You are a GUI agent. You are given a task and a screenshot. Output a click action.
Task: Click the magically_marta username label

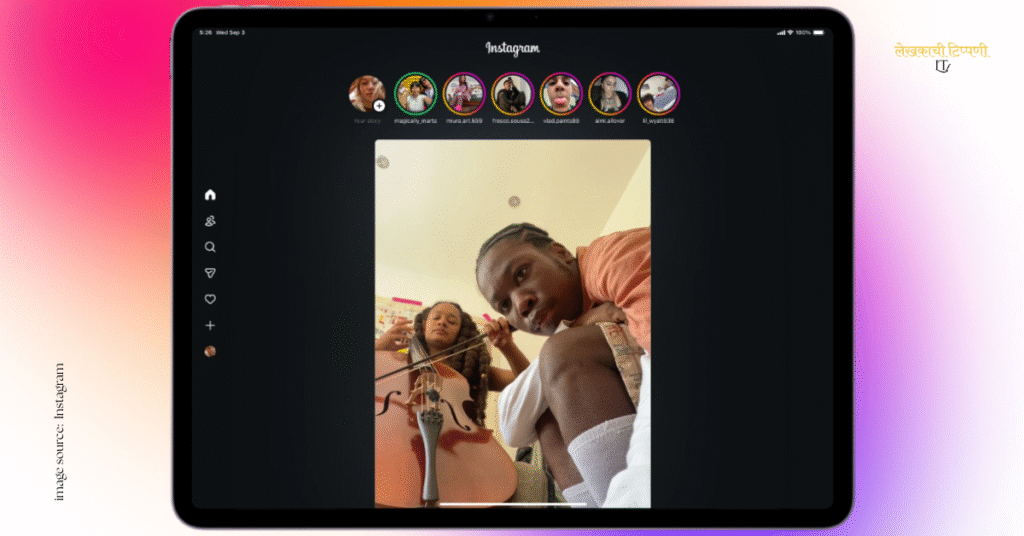click(415, 121)
